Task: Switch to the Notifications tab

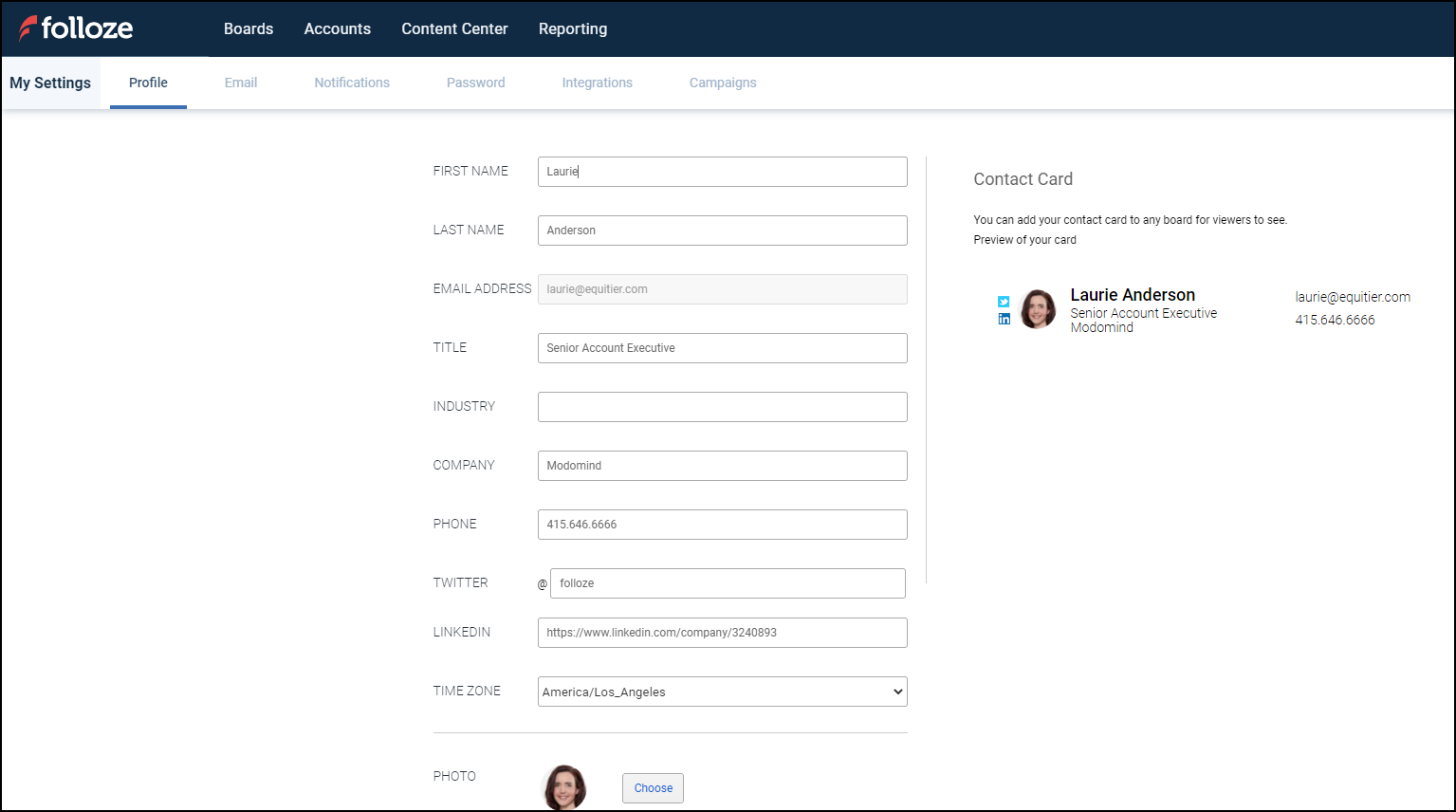Action: pyautogui.click(x=351, y=83)
